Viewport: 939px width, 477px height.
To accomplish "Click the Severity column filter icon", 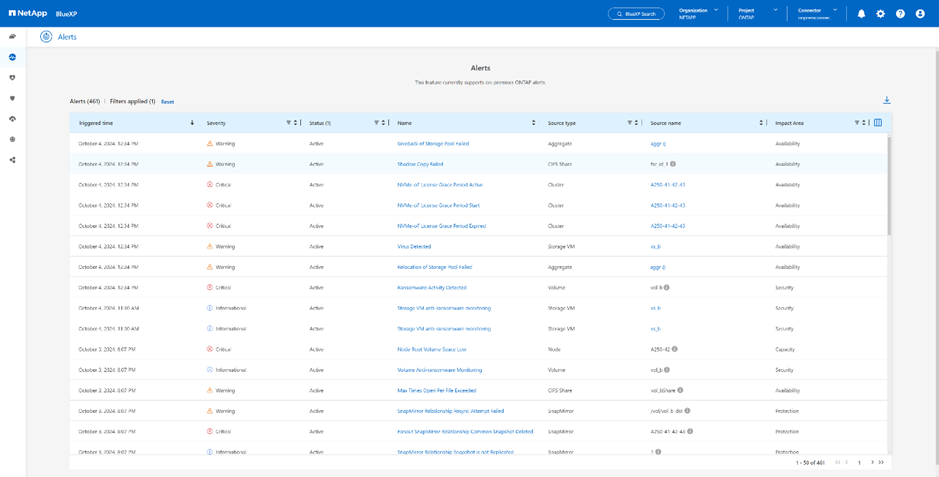I will (289, 123).
